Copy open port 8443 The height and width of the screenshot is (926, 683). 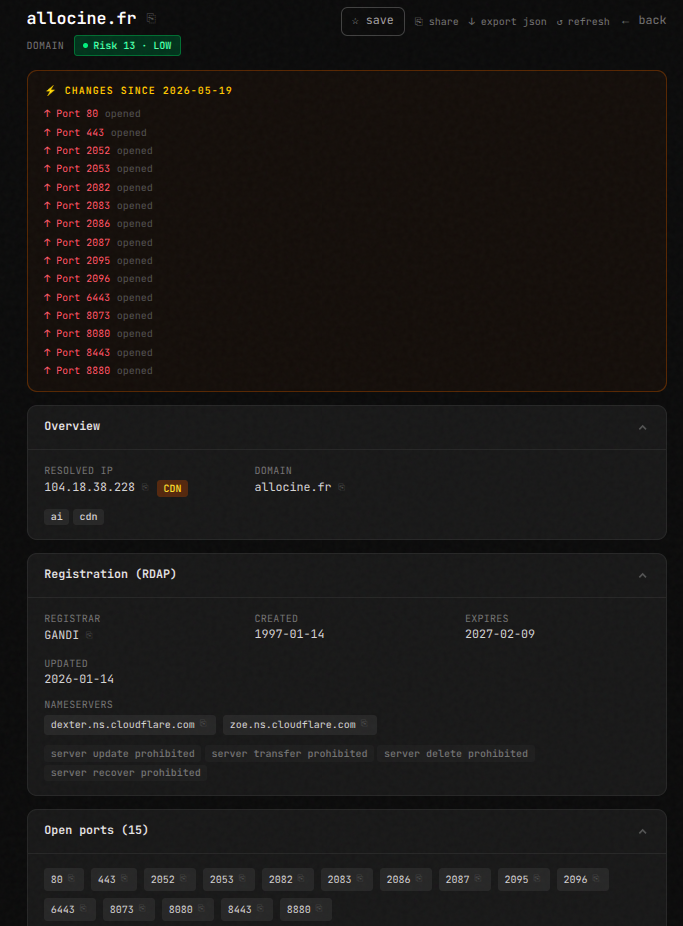click(260, 908)
